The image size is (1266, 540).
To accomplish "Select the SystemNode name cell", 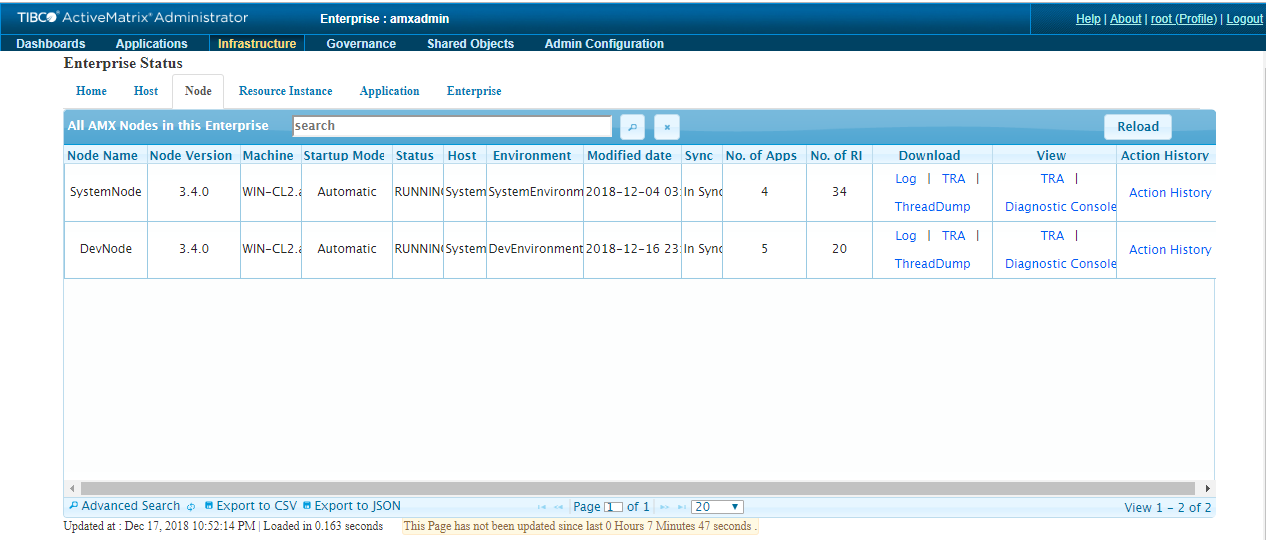I will point(105,192).
